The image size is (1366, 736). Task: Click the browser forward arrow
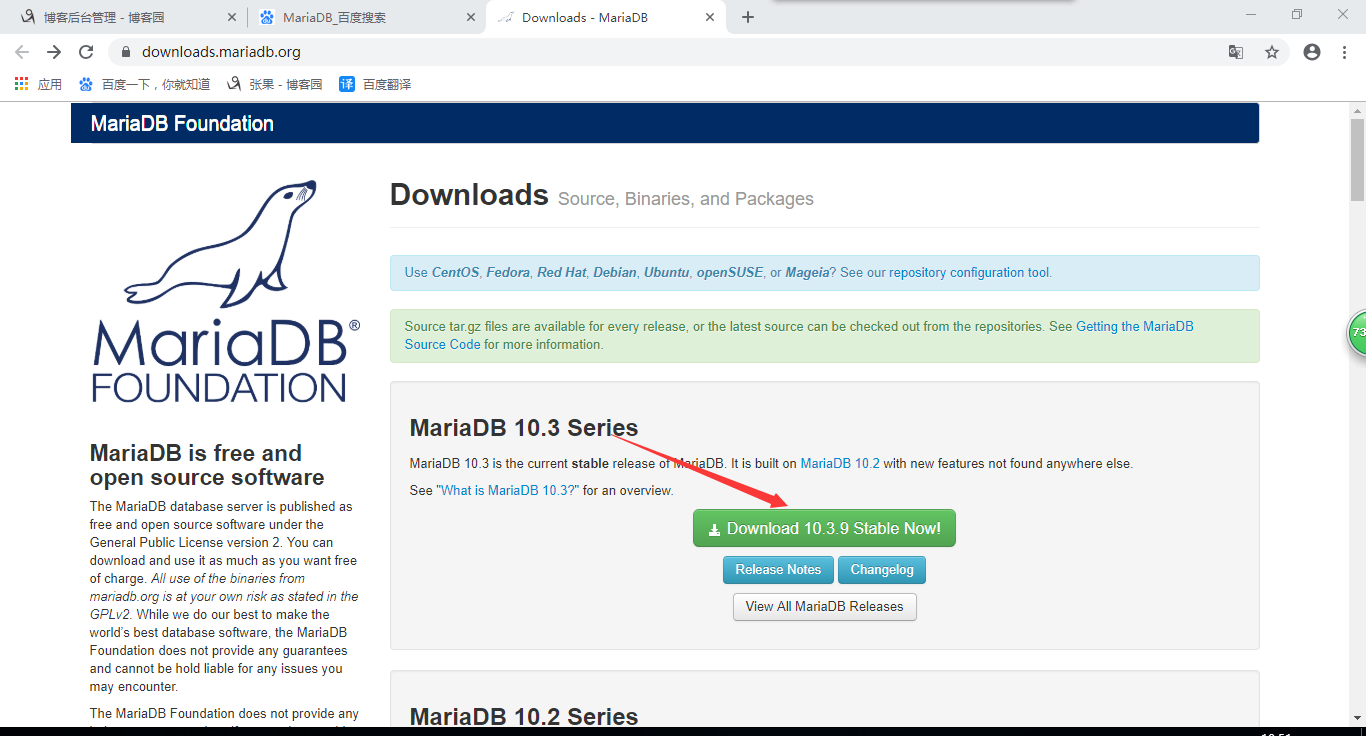(x=54, y=52)
